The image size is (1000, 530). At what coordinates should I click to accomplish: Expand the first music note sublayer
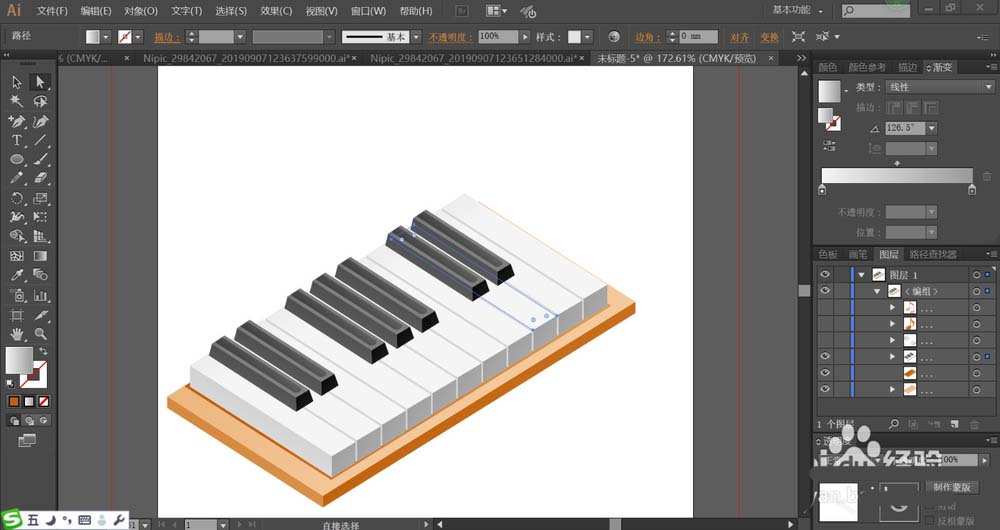pos(892,308)
